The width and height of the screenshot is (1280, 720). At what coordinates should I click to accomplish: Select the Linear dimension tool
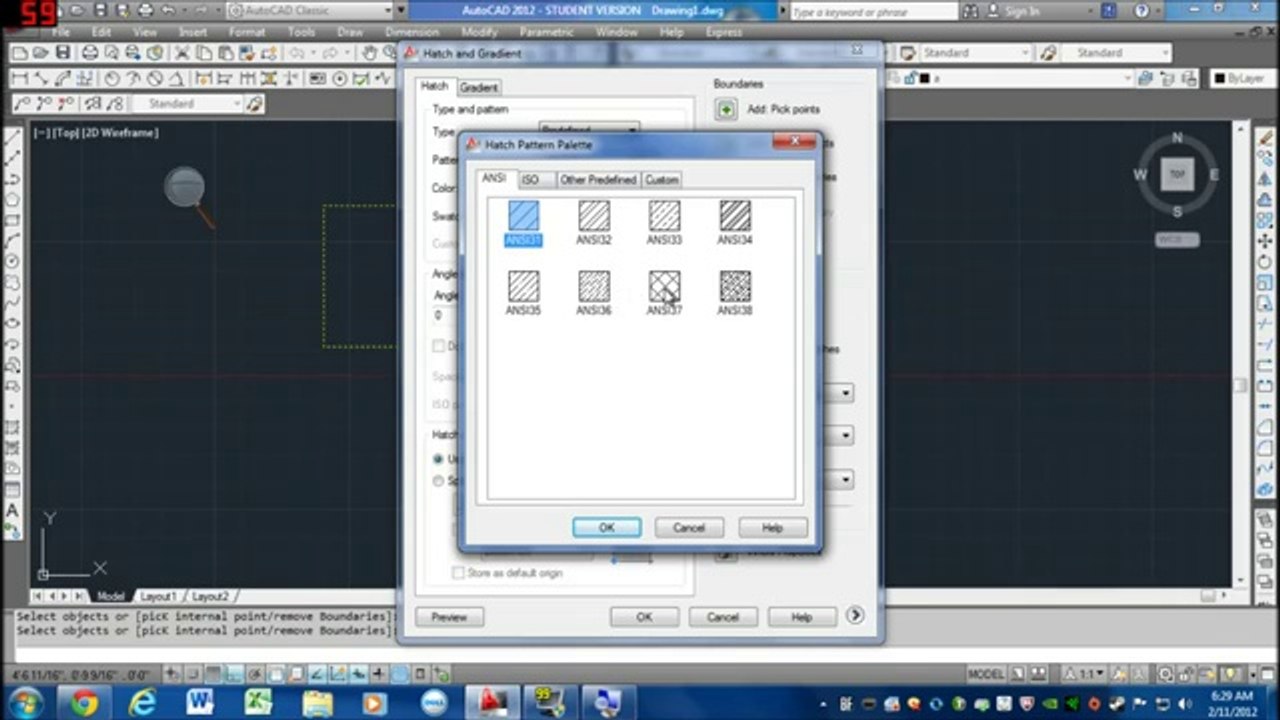tap(19, 78)
